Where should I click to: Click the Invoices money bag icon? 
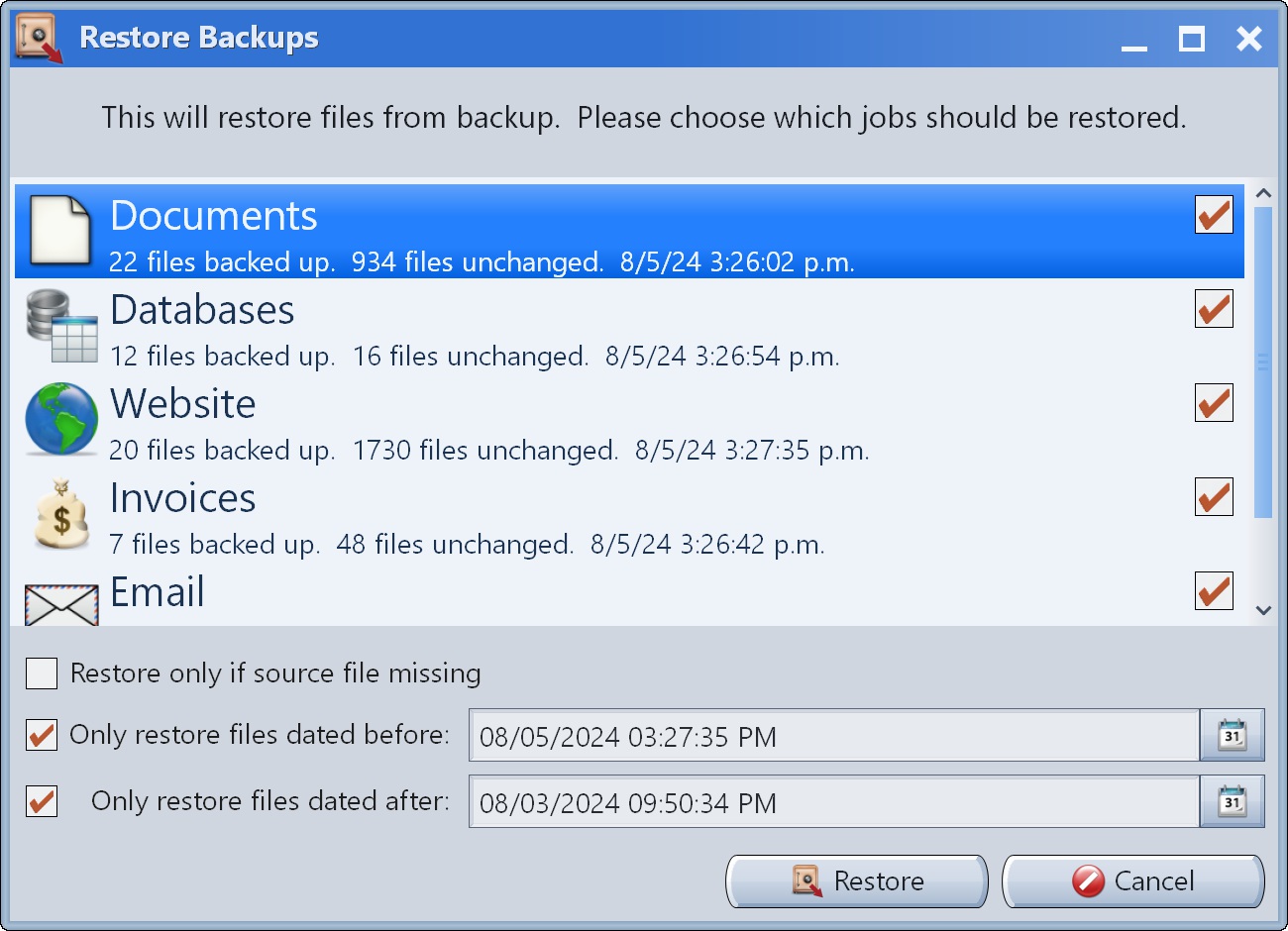click(61, 514)
